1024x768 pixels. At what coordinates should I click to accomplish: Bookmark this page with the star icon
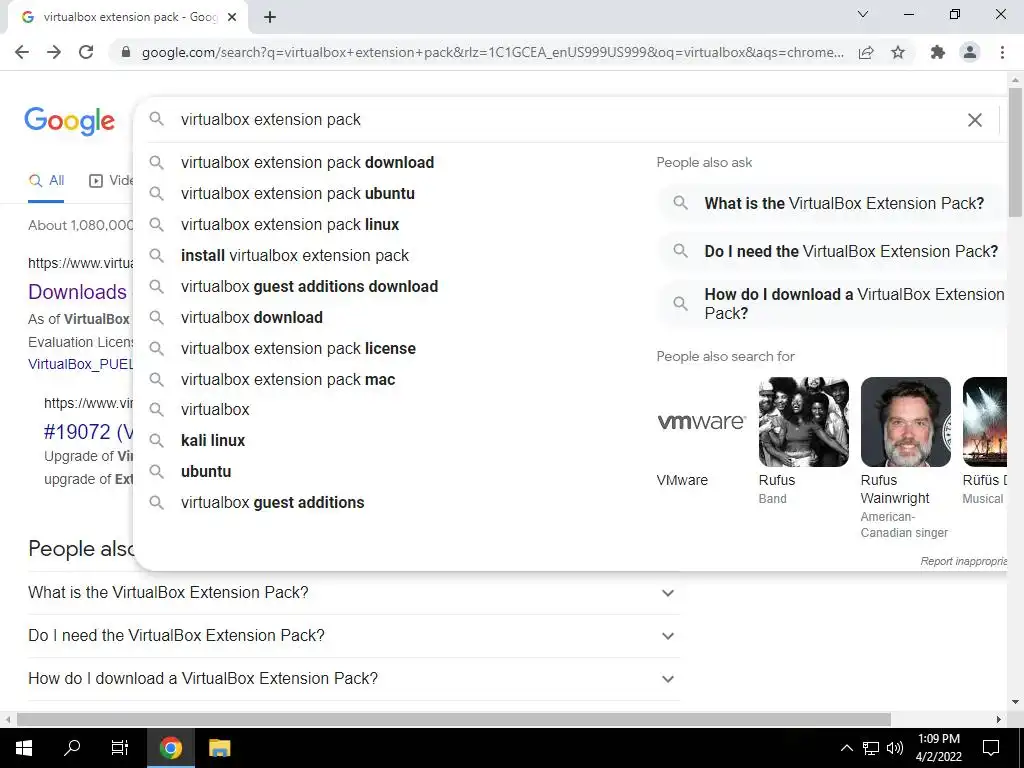[898, 52]
